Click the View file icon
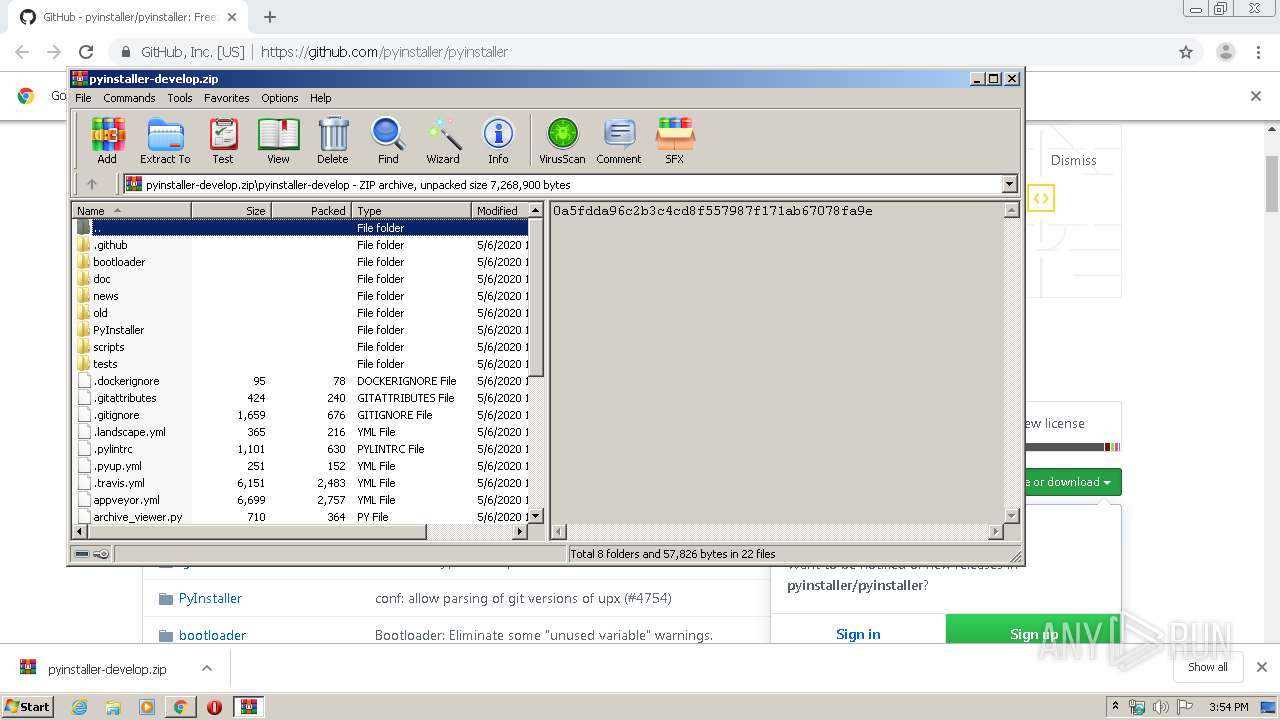 tap(278, 141)
